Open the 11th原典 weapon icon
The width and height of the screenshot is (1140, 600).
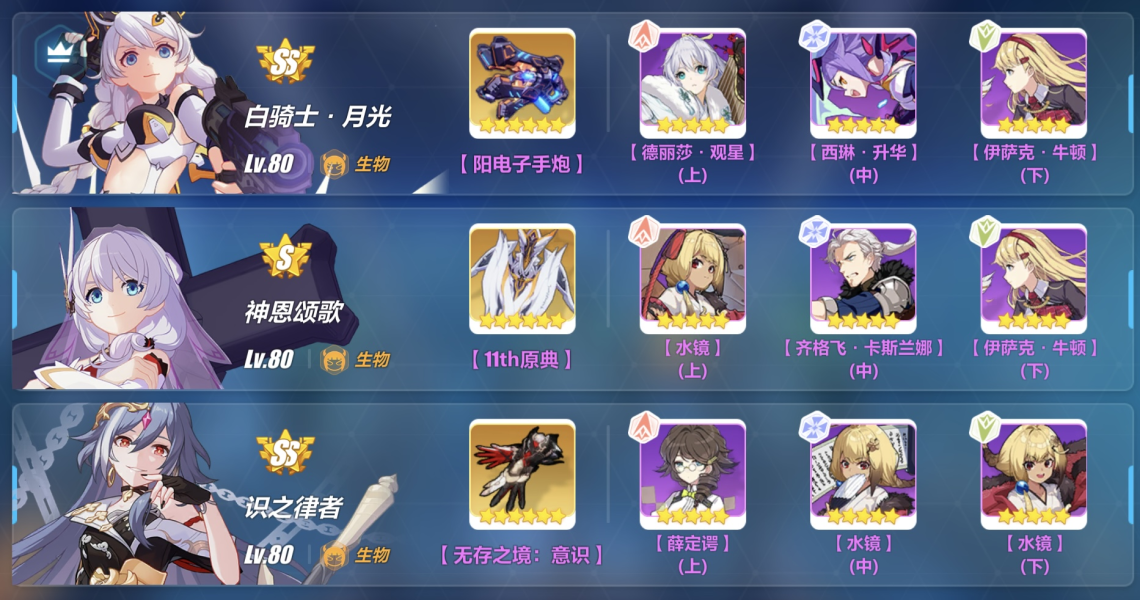[x=522, y=279]
